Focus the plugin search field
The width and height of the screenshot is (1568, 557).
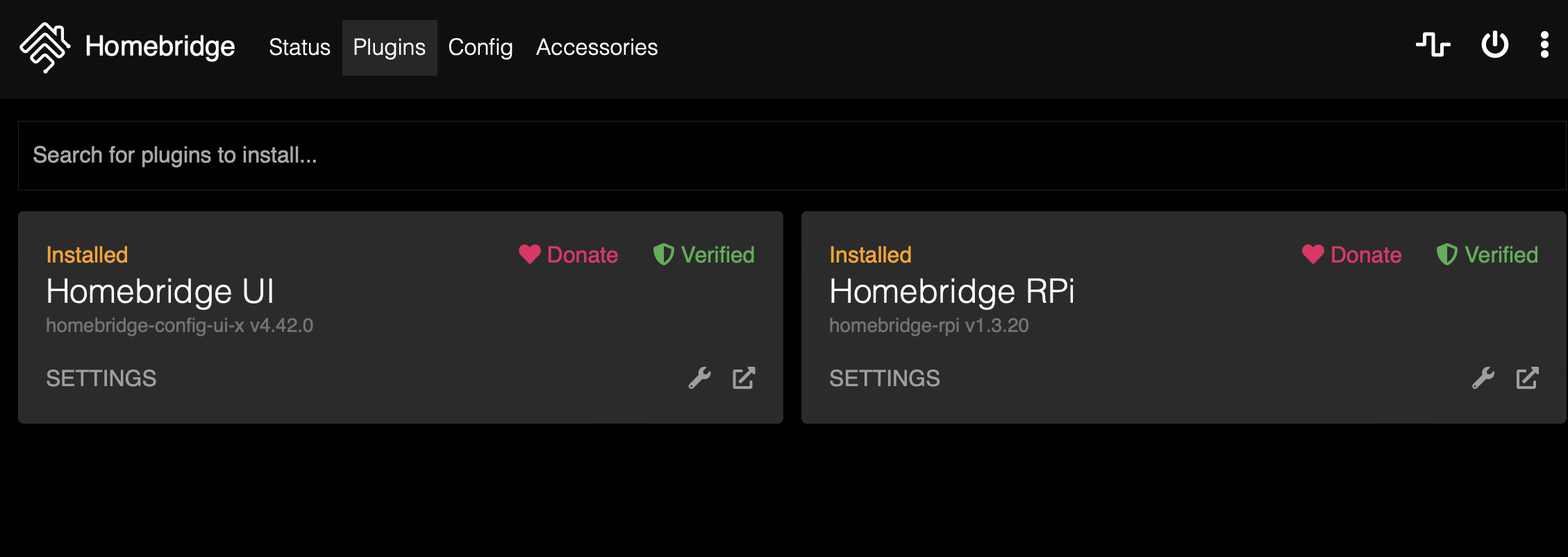[x=792, y=156]
